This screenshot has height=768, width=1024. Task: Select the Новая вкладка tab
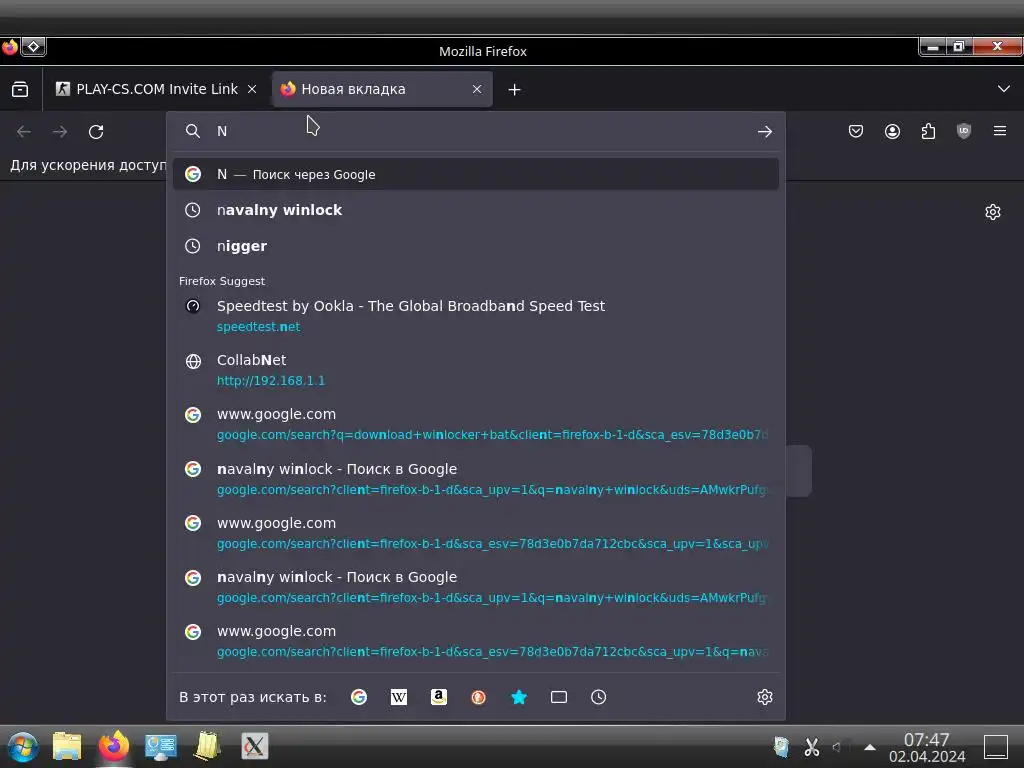point(382,89)
